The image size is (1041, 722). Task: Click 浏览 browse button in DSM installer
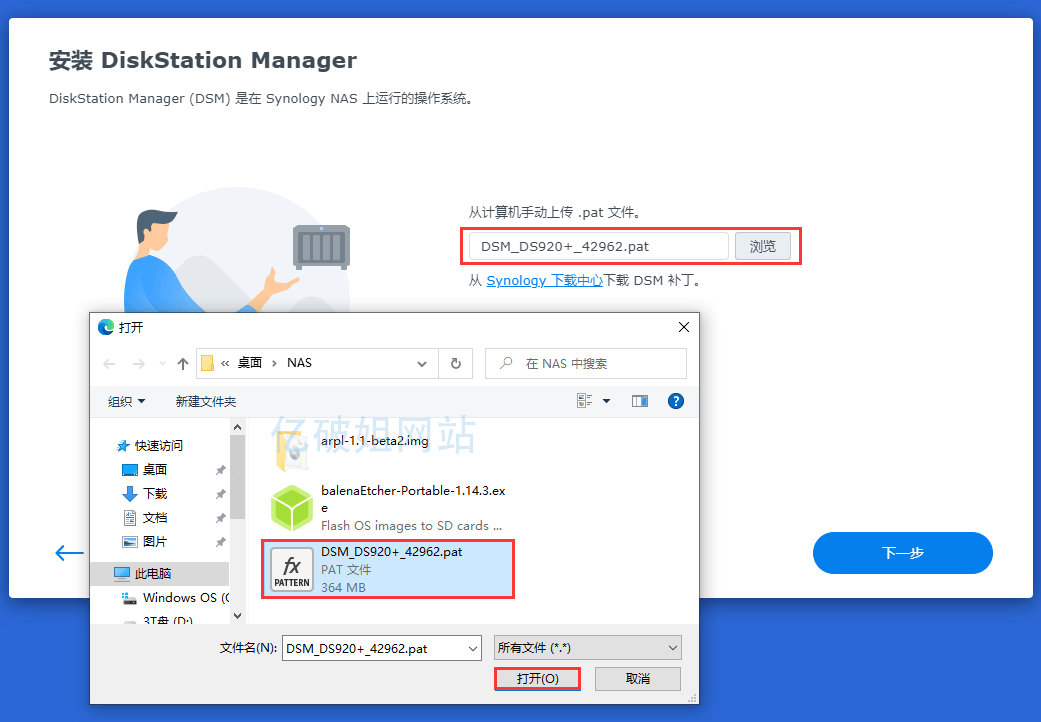(763, 246)
